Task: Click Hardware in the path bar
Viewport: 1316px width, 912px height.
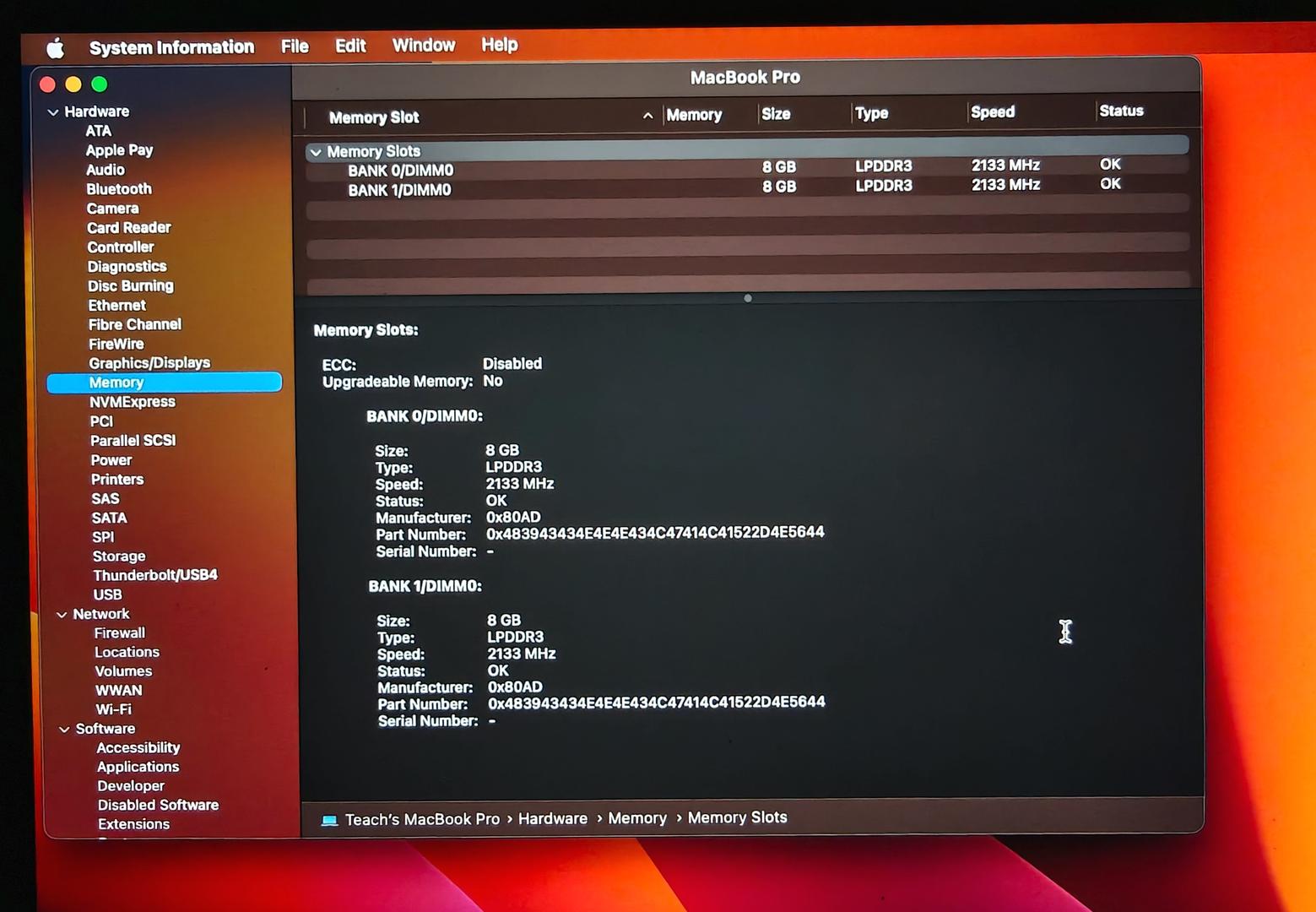Action: point(553,819)
